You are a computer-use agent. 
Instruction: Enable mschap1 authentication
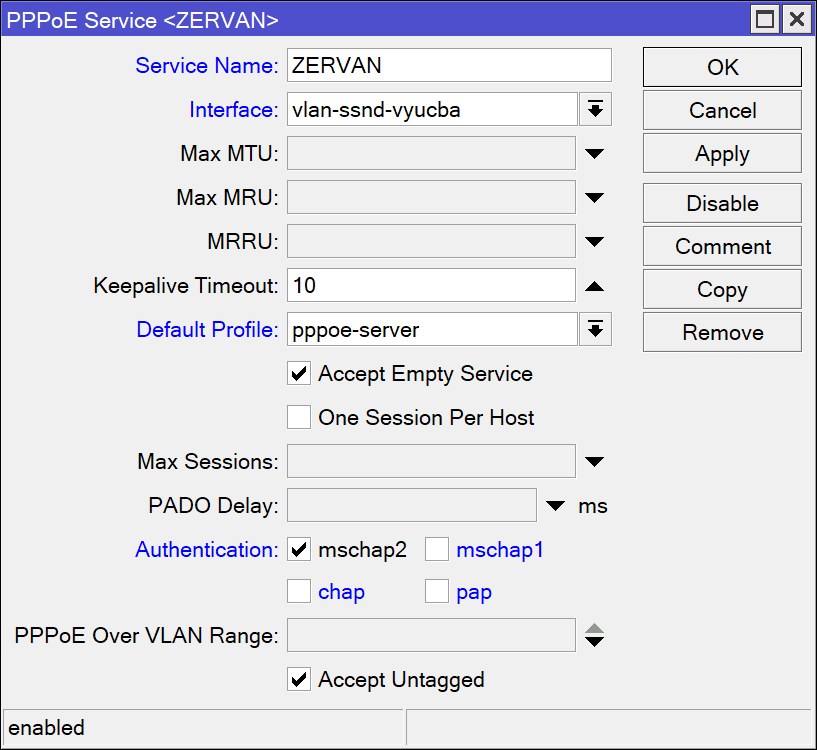pos(436,549)
